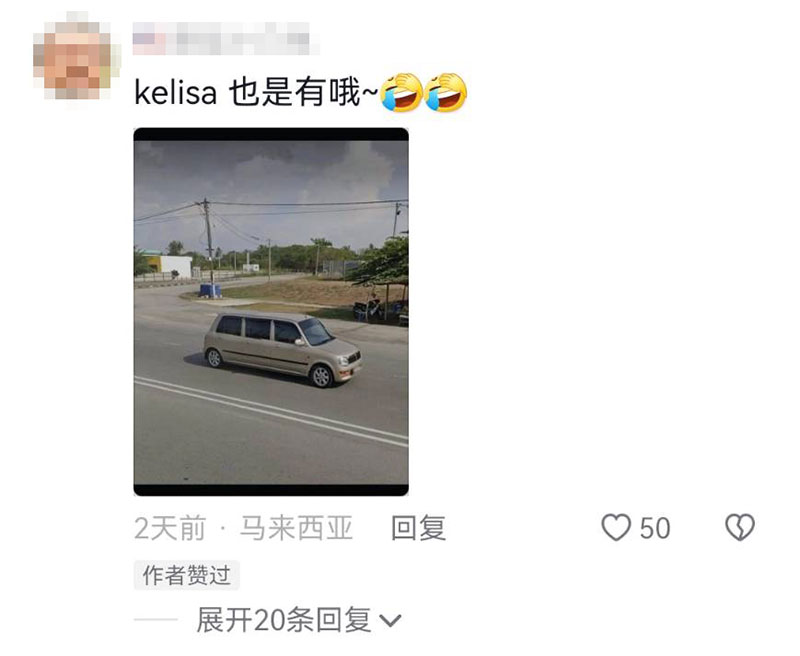Tap the like count showing 50
This screenshot has width=800, height=656.
point(655,528)
